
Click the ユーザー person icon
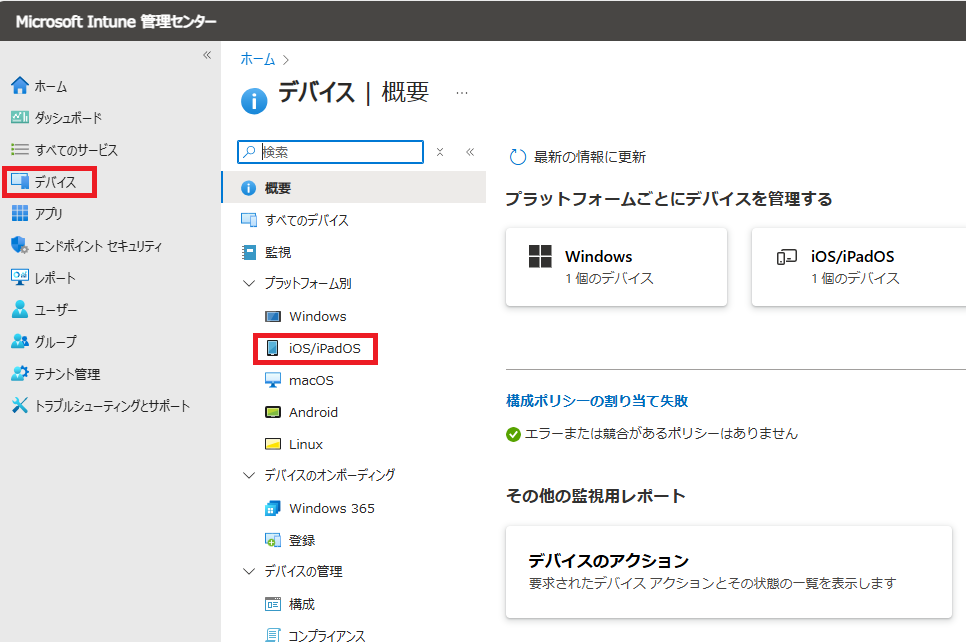20,309
